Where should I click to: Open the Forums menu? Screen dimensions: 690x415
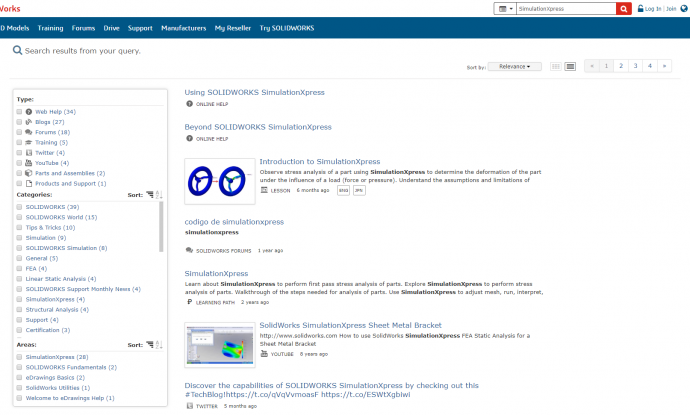83,28
